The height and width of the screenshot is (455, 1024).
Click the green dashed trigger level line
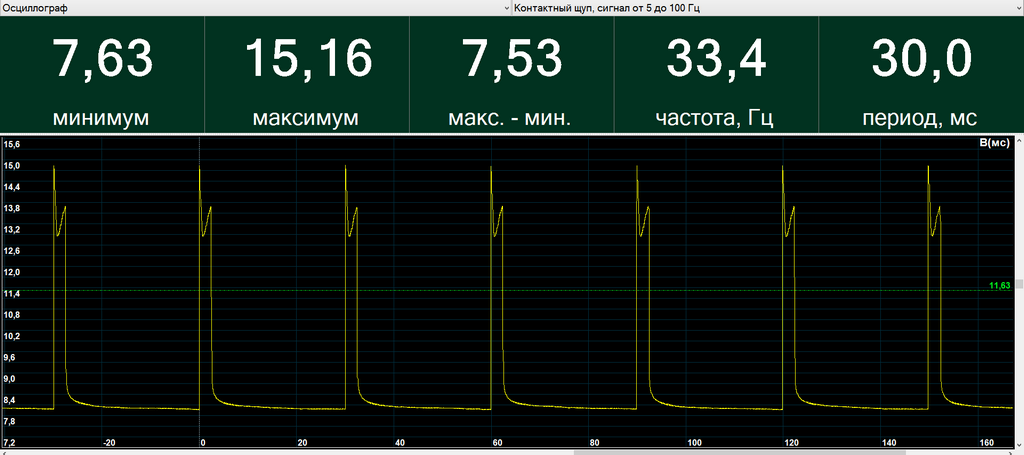(x=500, y=291)
